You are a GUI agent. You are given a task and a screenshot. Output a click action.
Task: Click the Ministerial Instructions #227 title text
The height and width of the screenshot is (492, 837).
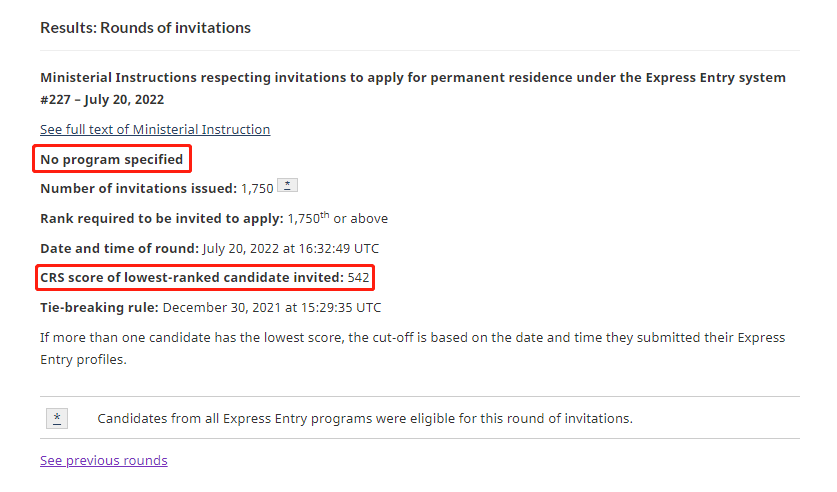413,89
